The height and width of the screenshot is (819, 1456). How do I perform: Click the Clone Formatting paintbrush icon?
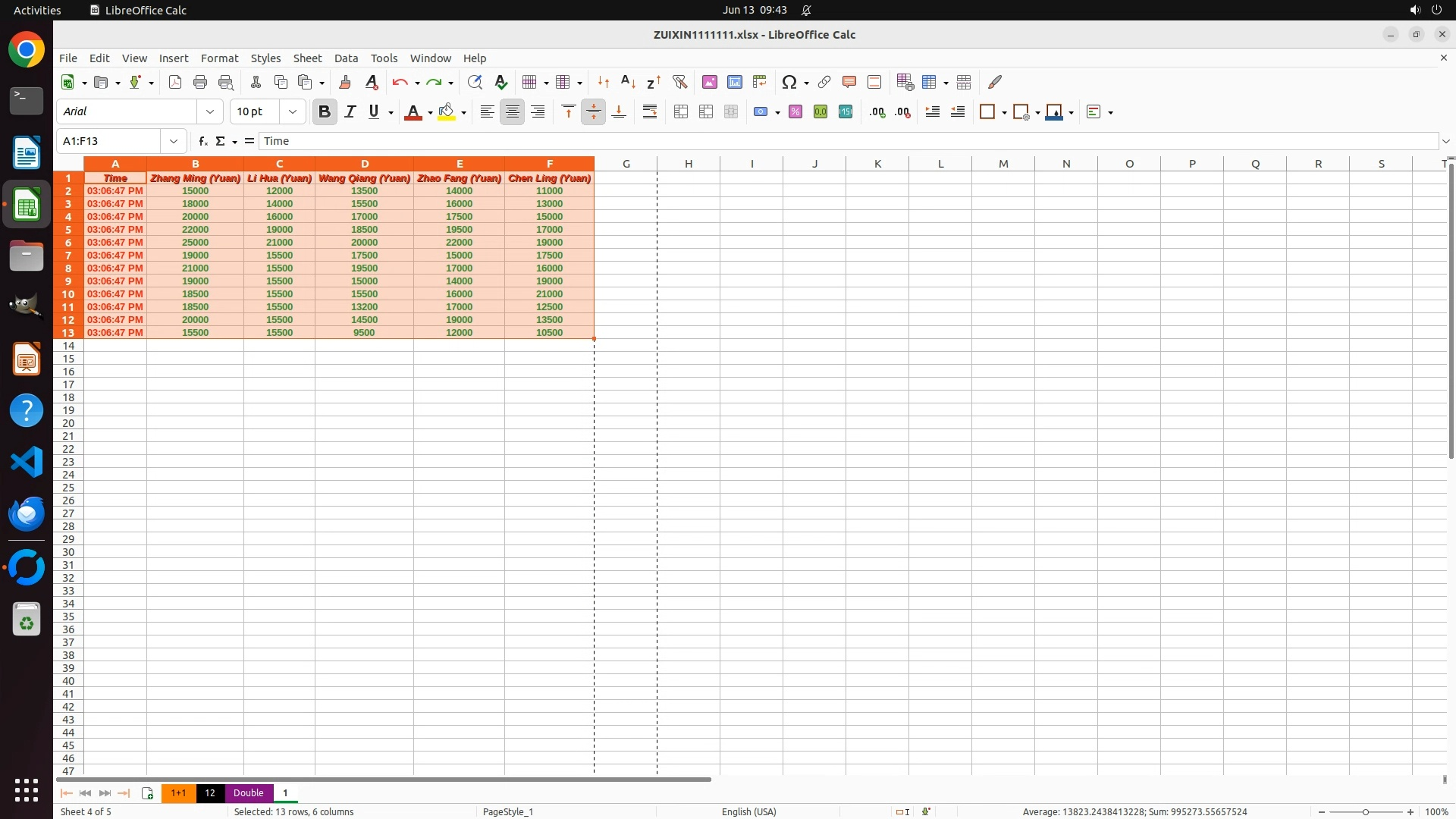(345, 82)
